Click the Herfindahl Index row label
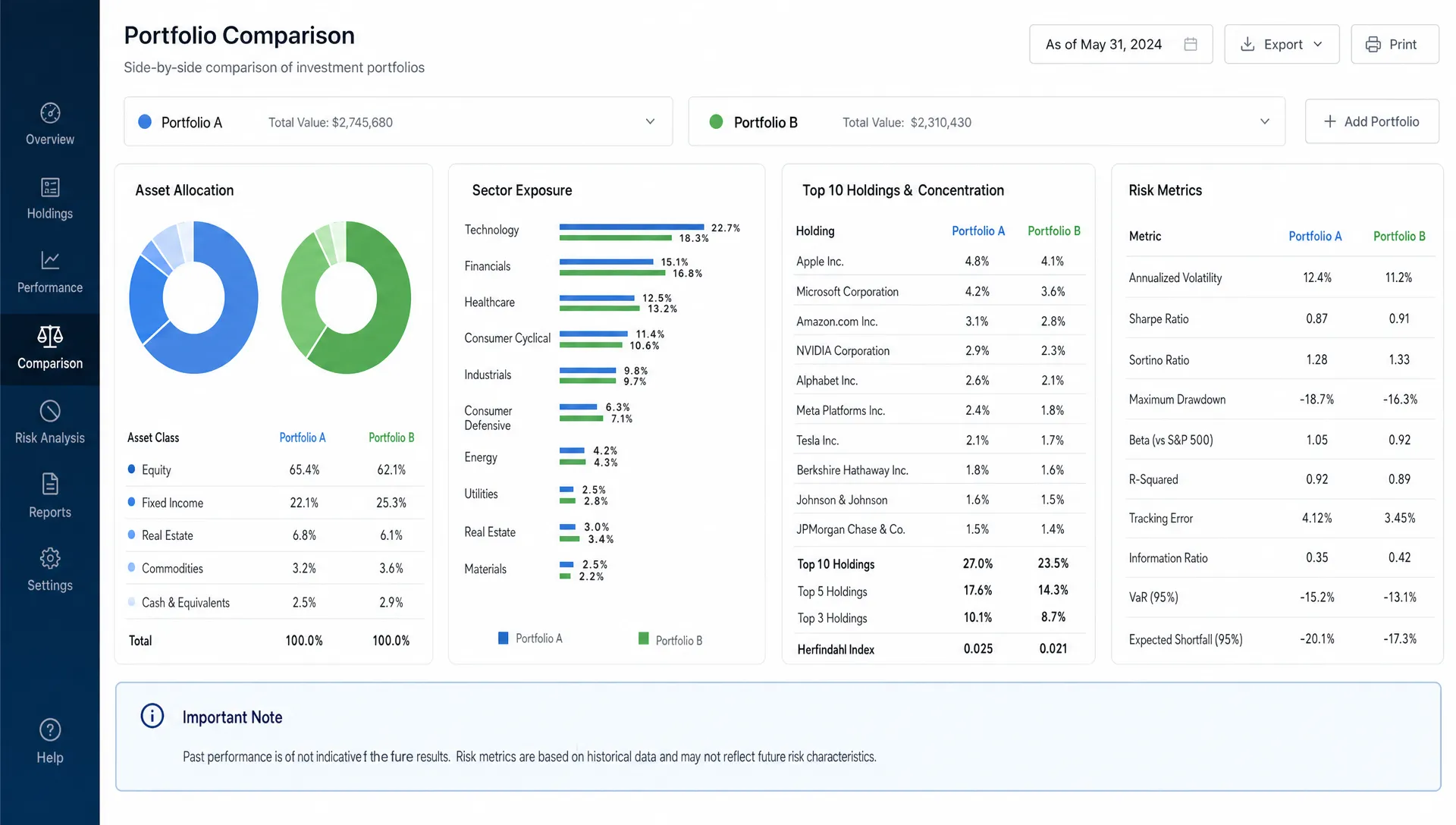The image size is (1456, 825). click(836, 649)
